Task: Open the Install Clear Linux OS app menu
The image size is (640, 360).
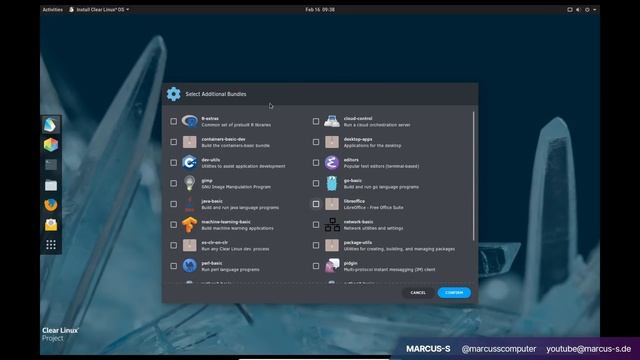Action: pyautogui.click(x=99, y=9)
